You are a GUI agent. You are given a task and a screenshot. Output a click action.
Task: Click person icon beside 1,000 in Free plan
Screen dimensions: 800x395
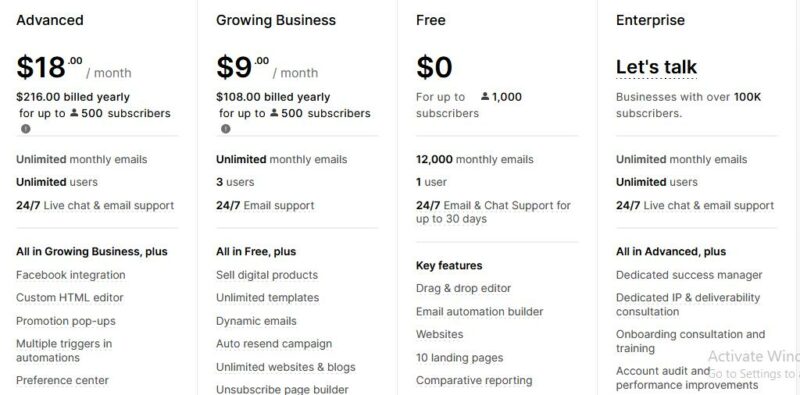coord(485,96)
